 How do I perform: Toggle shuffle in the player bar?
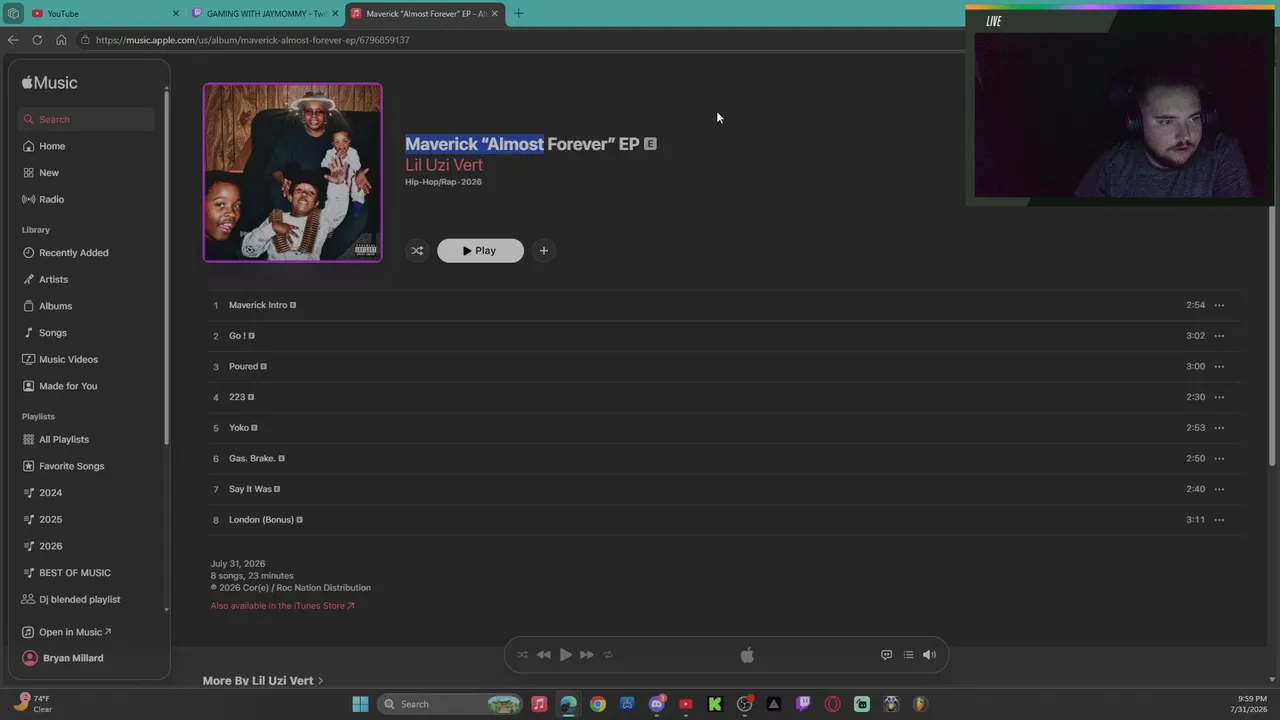tap(522, 655)
